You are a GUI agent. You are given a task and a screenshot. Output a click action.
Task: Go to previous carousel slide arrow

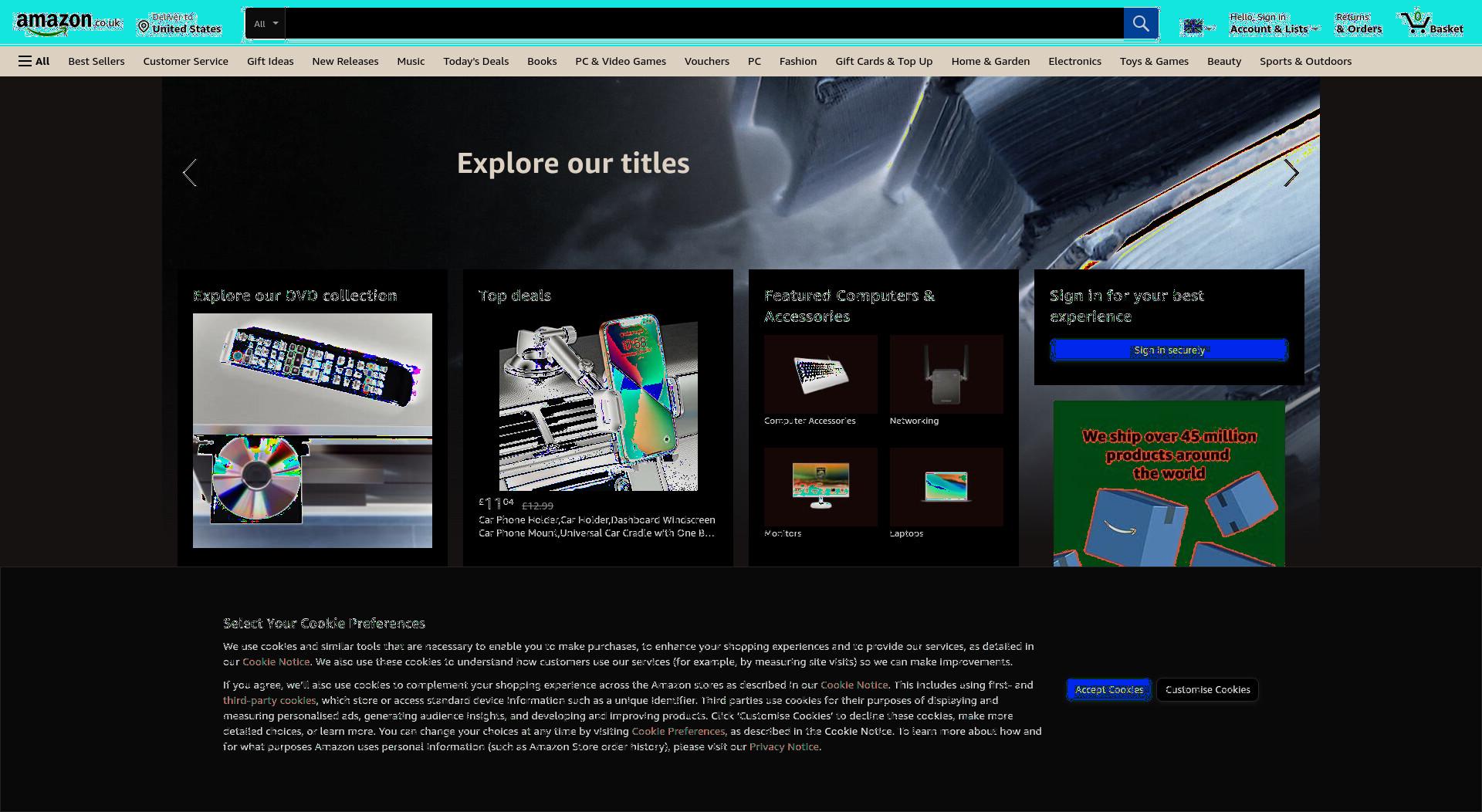(190, 173)
